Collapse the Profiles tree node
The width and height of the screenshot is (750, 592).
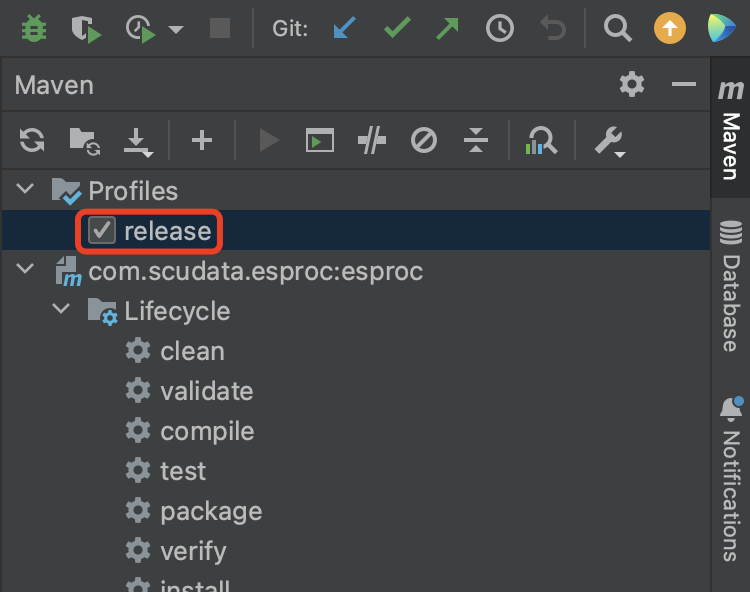[27, 190]
